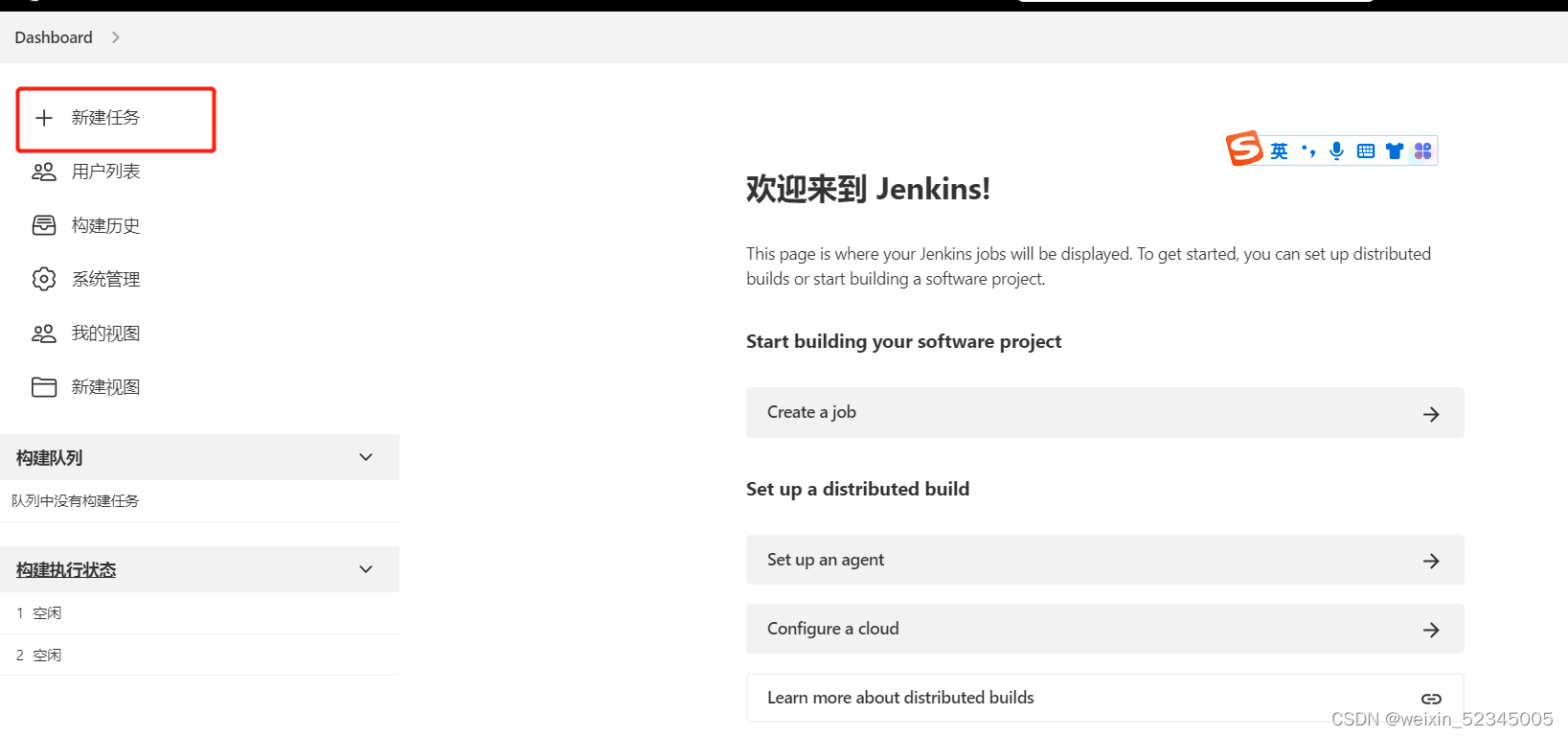Open the Dashboard breadcrumb chevron menu
Screen dimensions: 1568x737
click(x=116, y=37)
